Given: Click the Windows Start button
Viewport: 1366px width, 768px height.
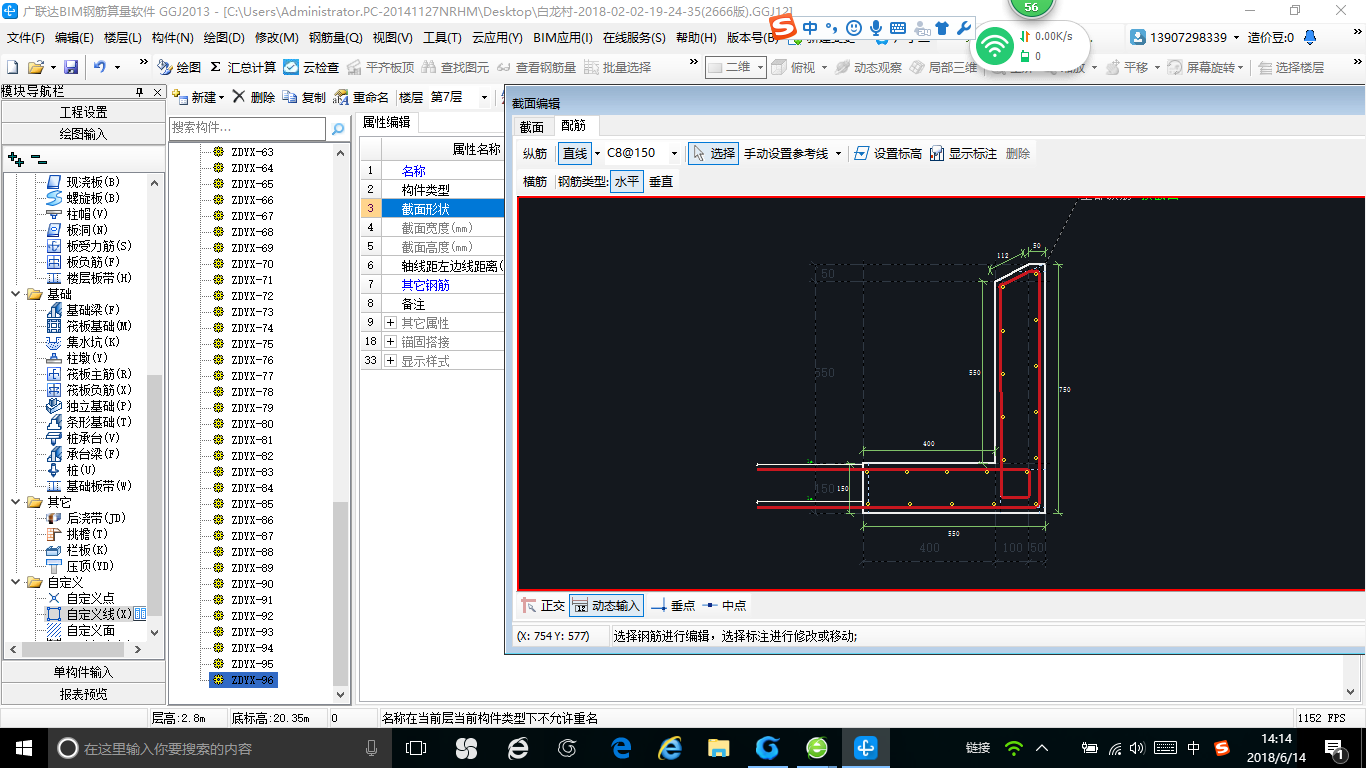Looking at the screenshot, I should [x=22, y=747].
